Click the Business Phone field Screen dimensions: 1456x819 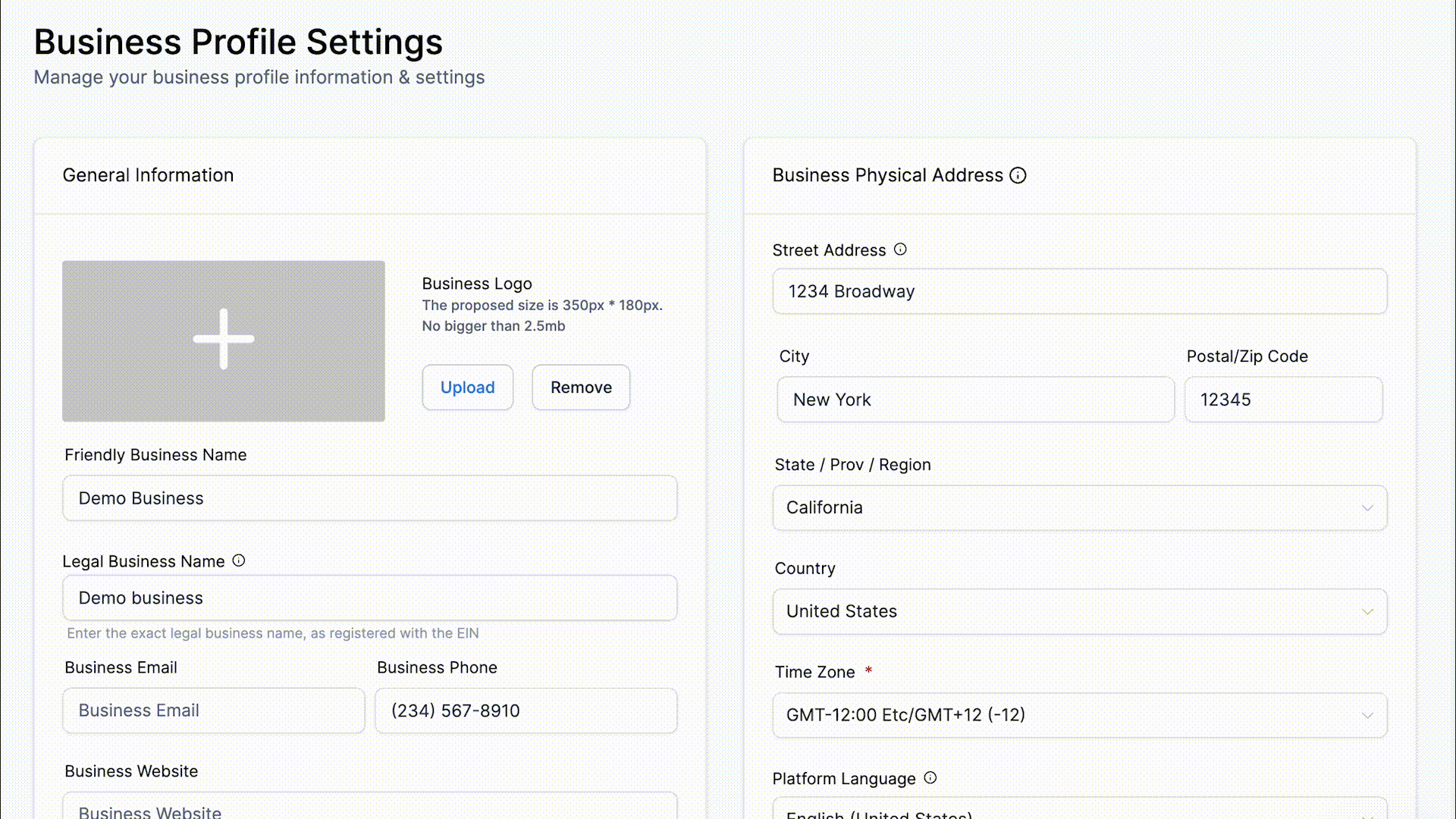[526, 711]
